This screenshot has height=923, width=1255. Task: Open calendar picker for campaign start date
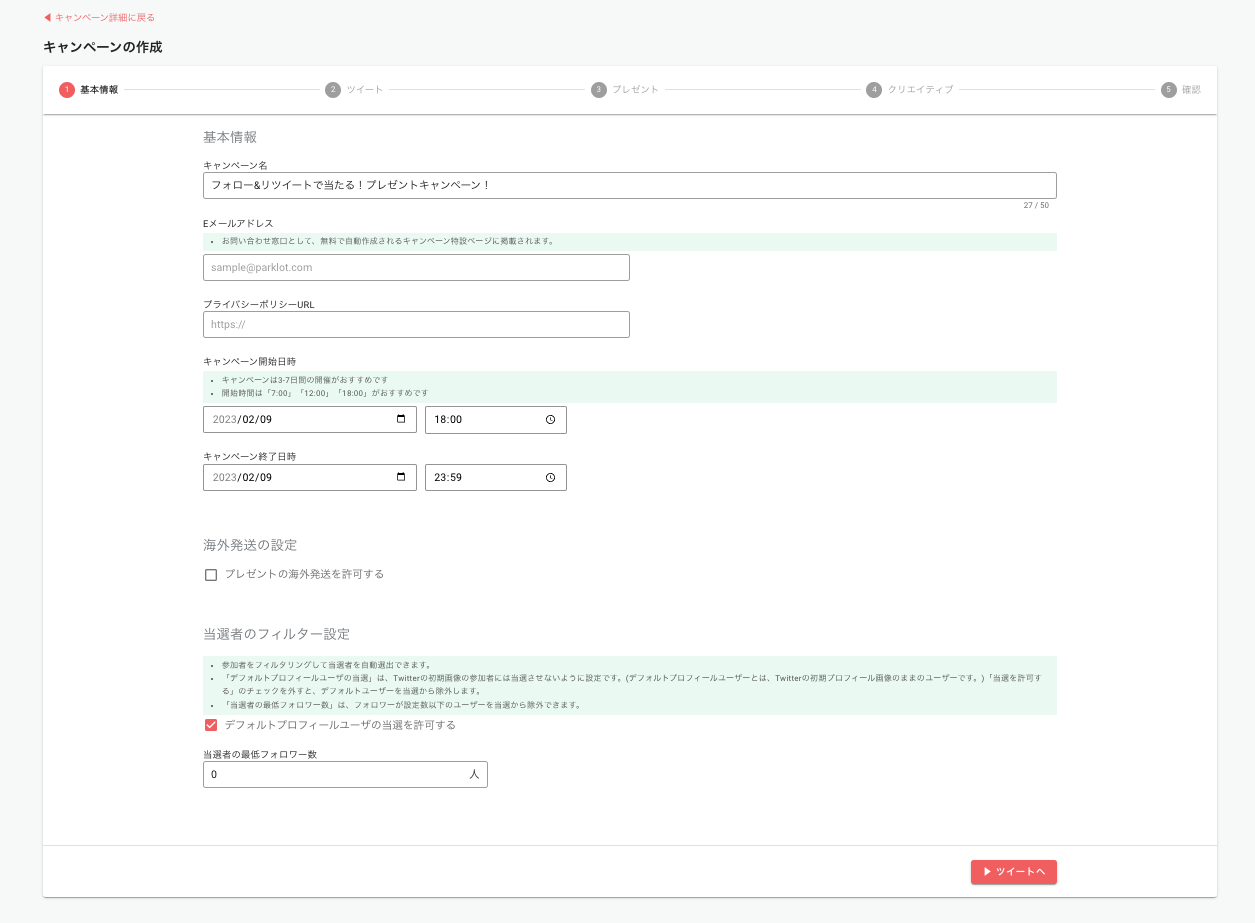[x=401, y=420]
